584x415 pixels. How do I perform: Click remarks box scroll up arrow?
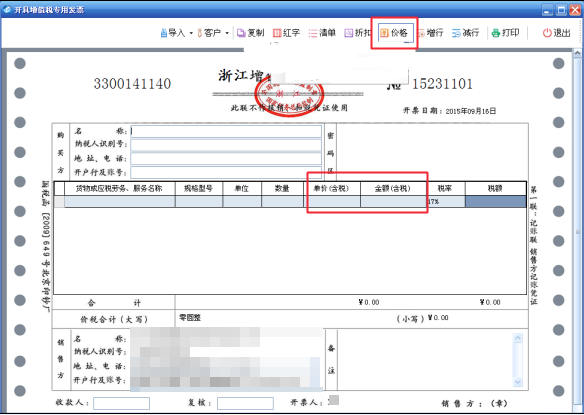click(518, 338)
